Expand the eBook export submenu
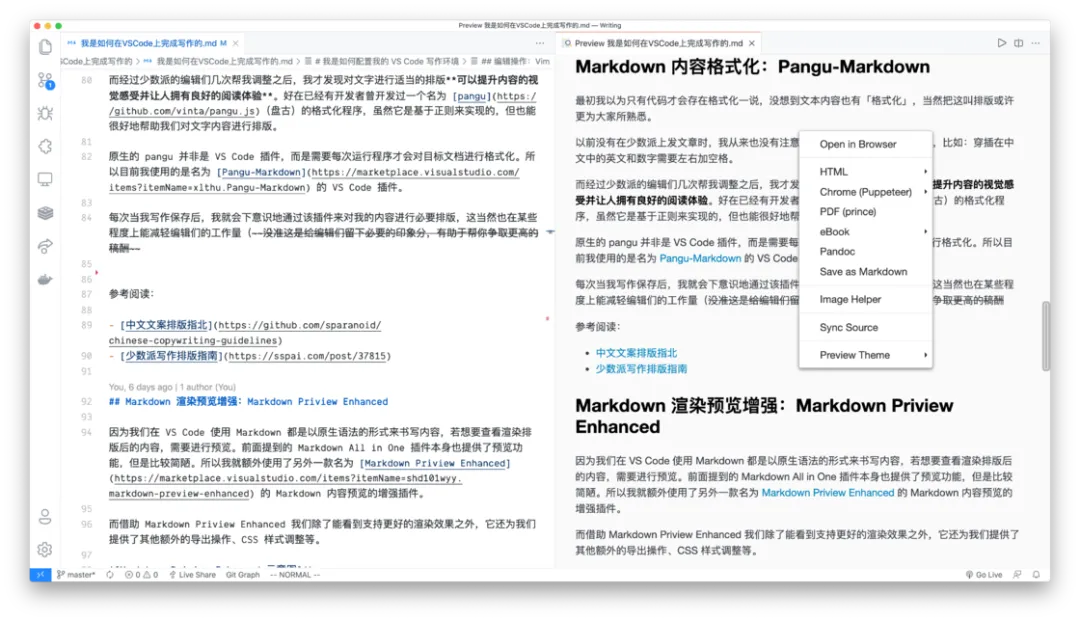Viewport: 1080px width, 621px height. point(866,231)
